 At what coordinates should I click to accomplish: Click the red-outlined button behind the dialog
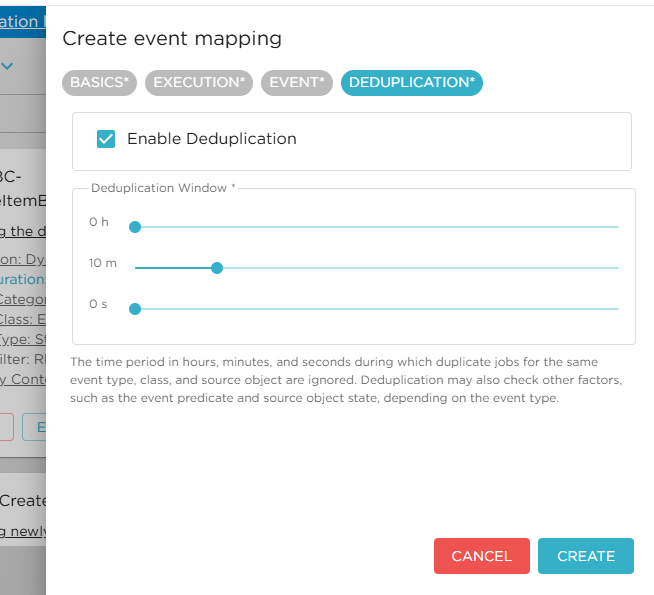6,427
